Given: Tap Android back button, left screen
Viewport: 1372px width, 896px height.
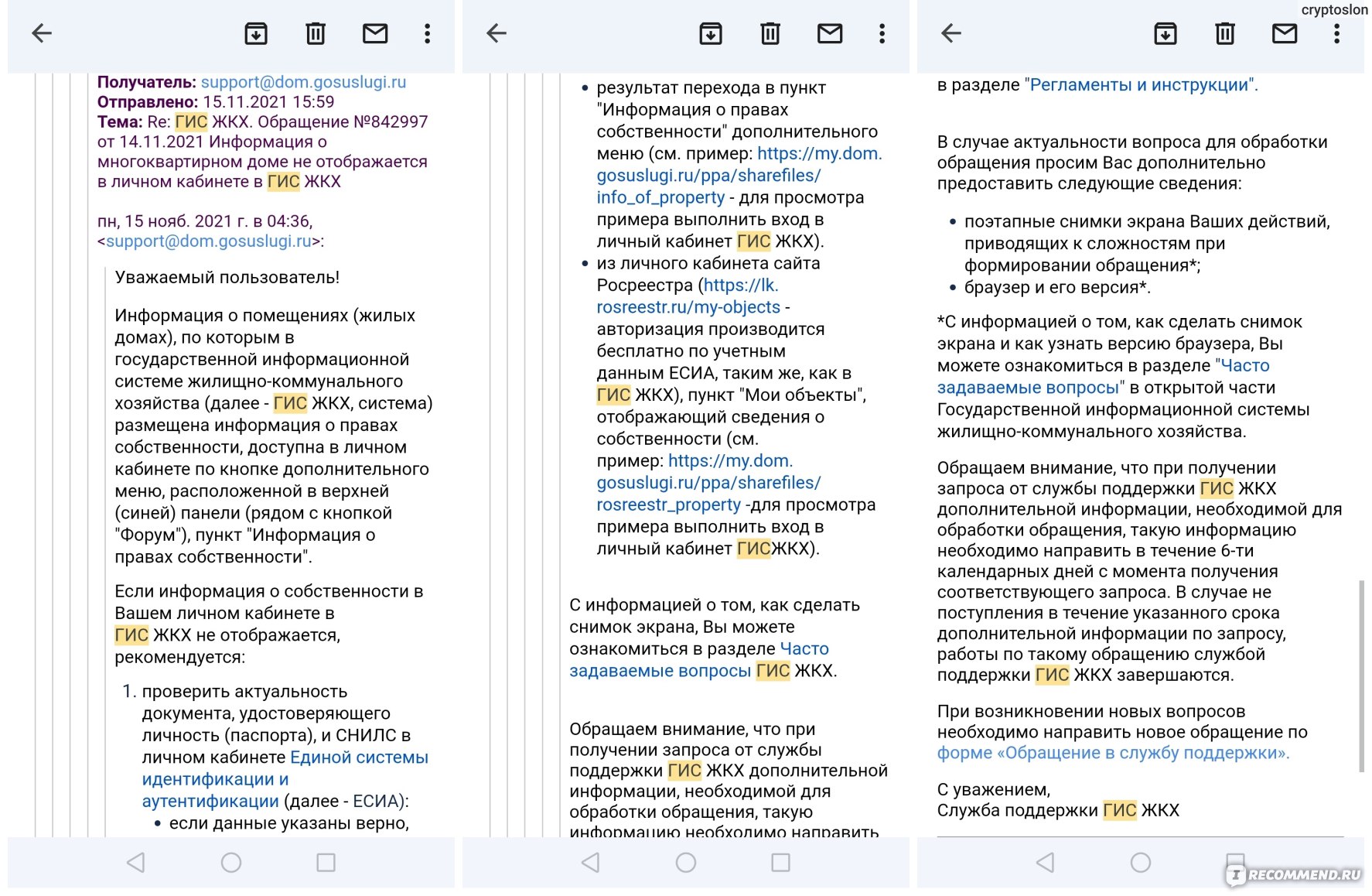Looking at the screenshot, I should (x=136, y=862).
